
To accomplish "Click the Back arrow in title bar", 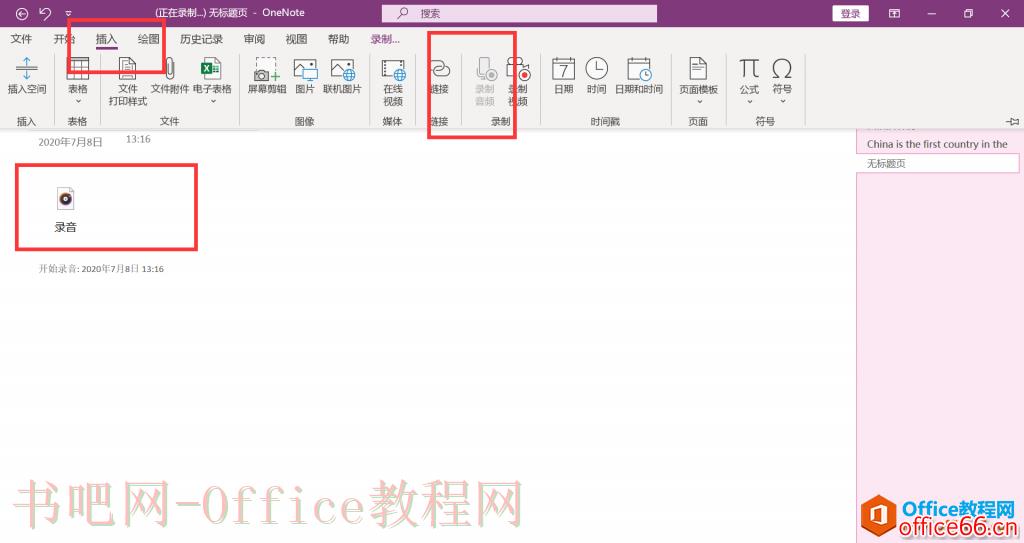I will [22, 13].
